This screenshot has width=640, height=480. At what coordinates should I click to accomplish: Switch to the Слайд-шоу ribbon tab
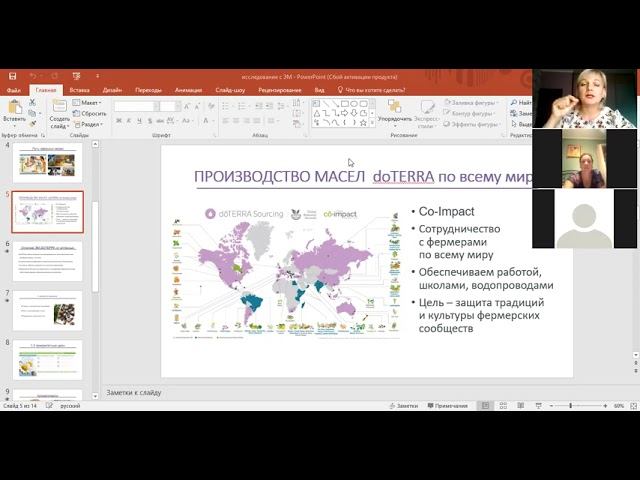(230, 90)
